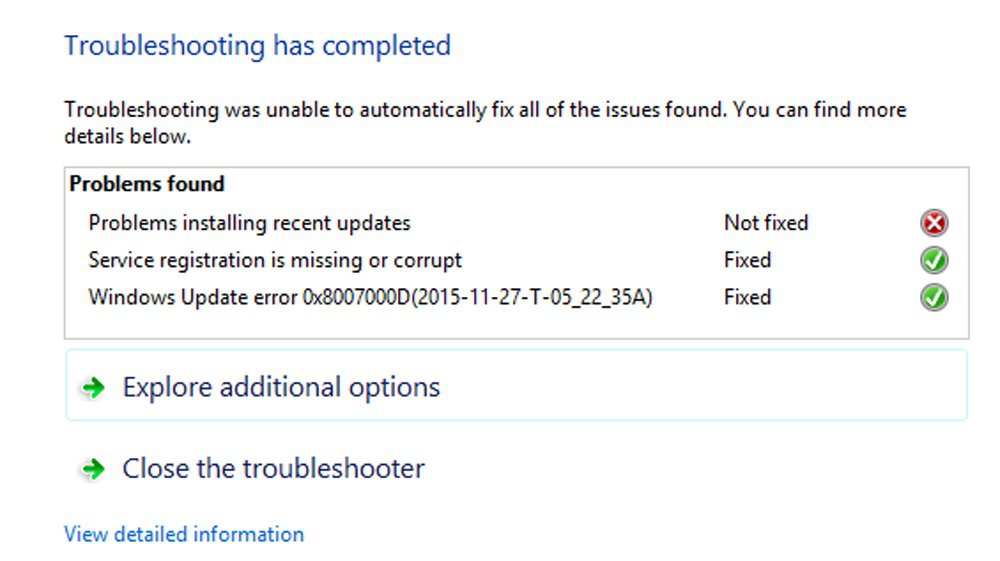Screen dimensions: 1000x561
Task: Select the 0x8007000D error code text
Action: click(357, 298)
